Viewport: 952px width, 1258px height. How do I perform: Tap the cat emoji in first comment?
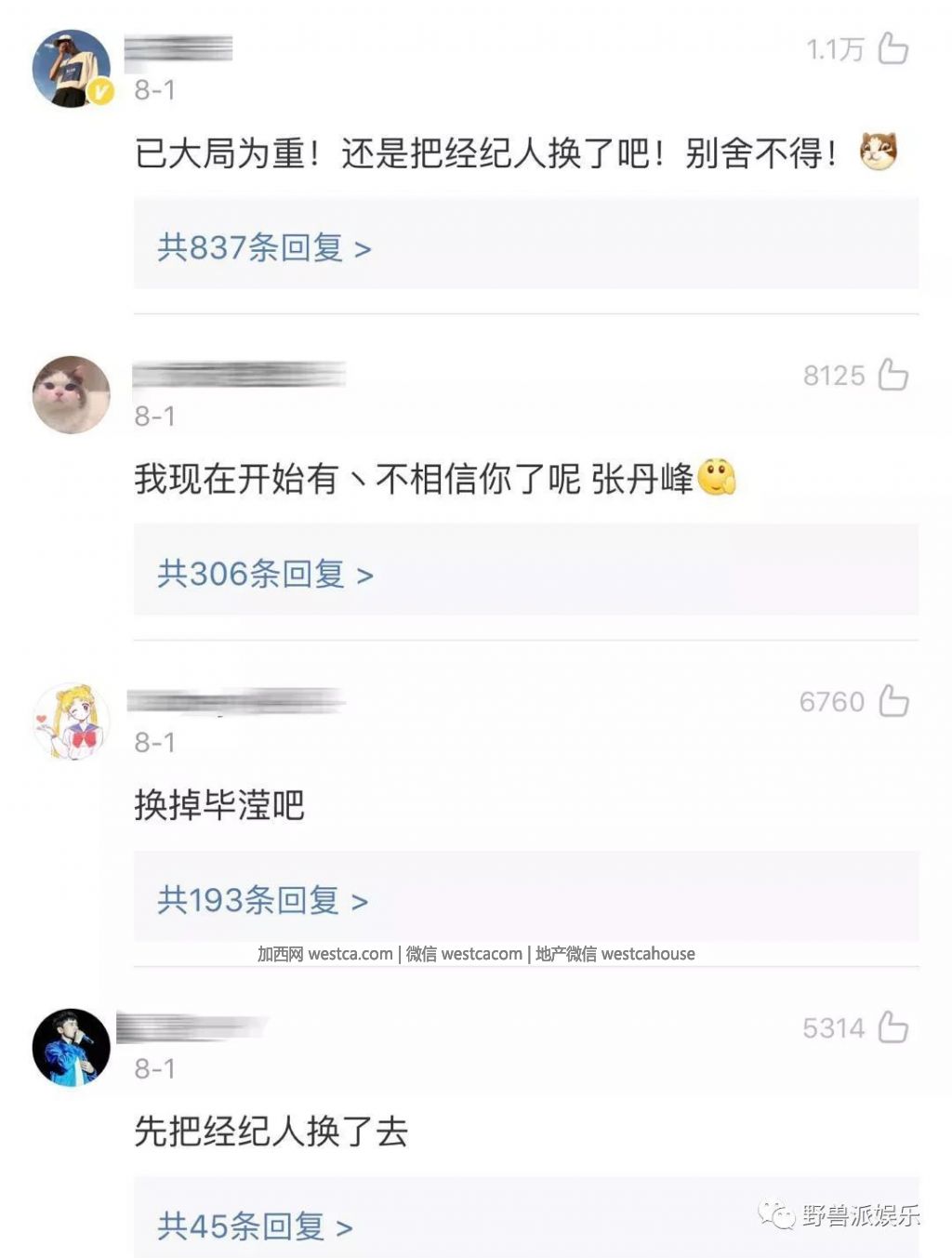pyautogui.click(x=879, y=152)
